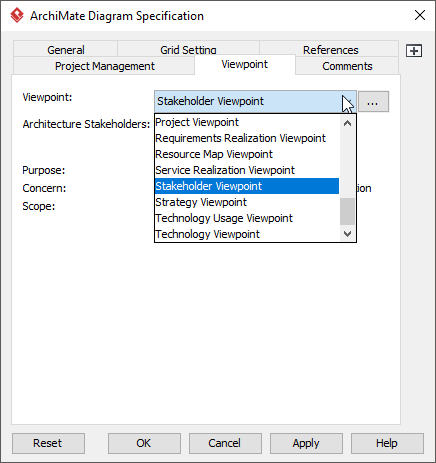
Task: Click the Reset button
Action: click(x=48, y=443)
